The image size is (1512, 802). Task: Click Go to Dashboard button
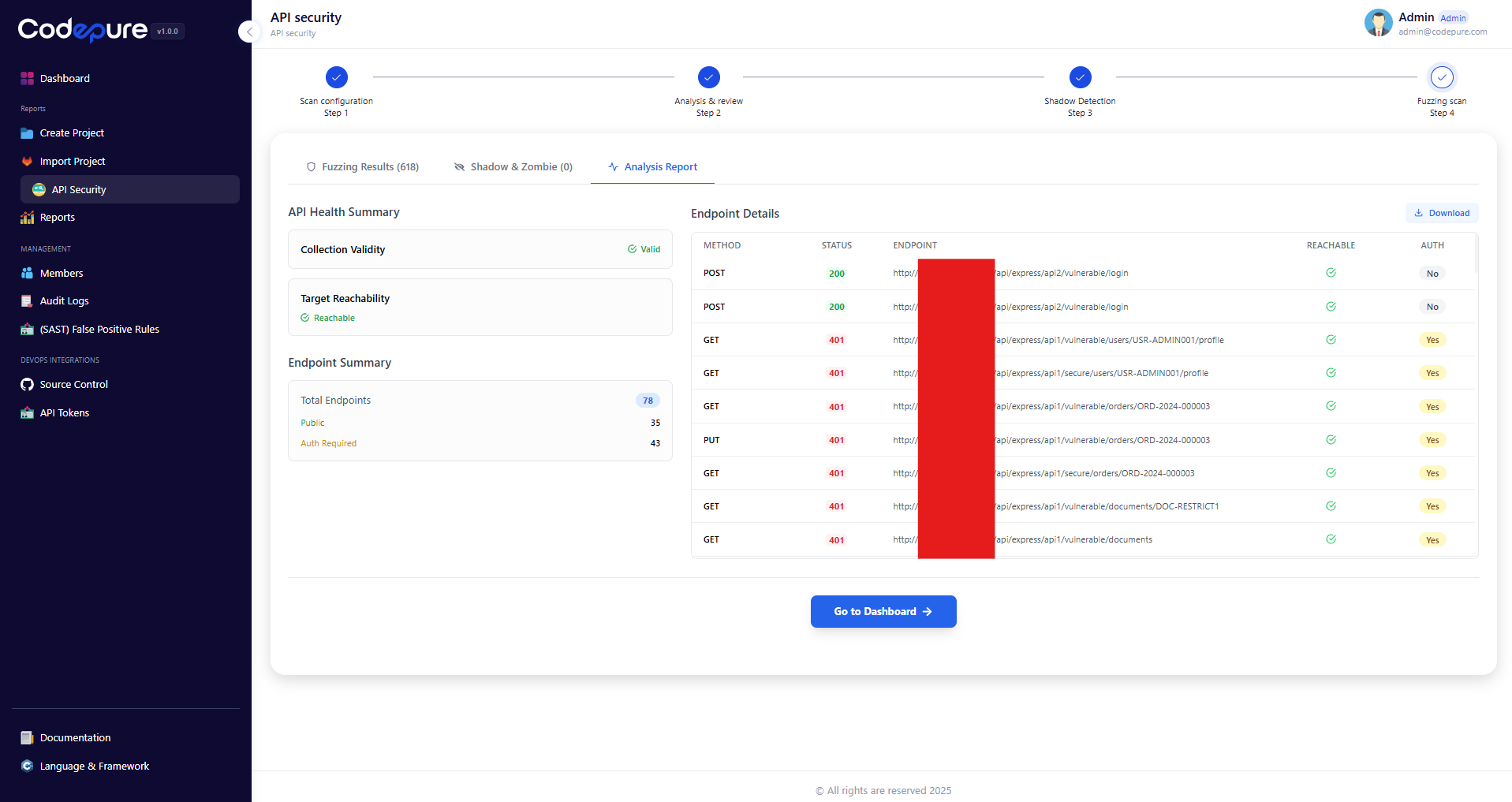(883, 612)
